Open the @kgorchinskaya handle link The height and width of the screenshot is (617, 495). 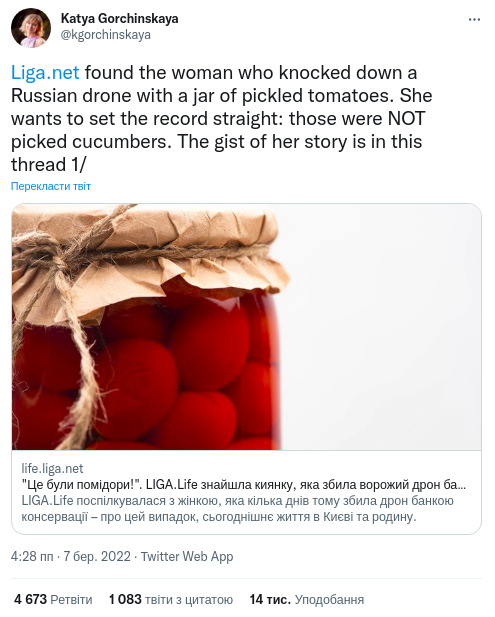tap(105, 35)
